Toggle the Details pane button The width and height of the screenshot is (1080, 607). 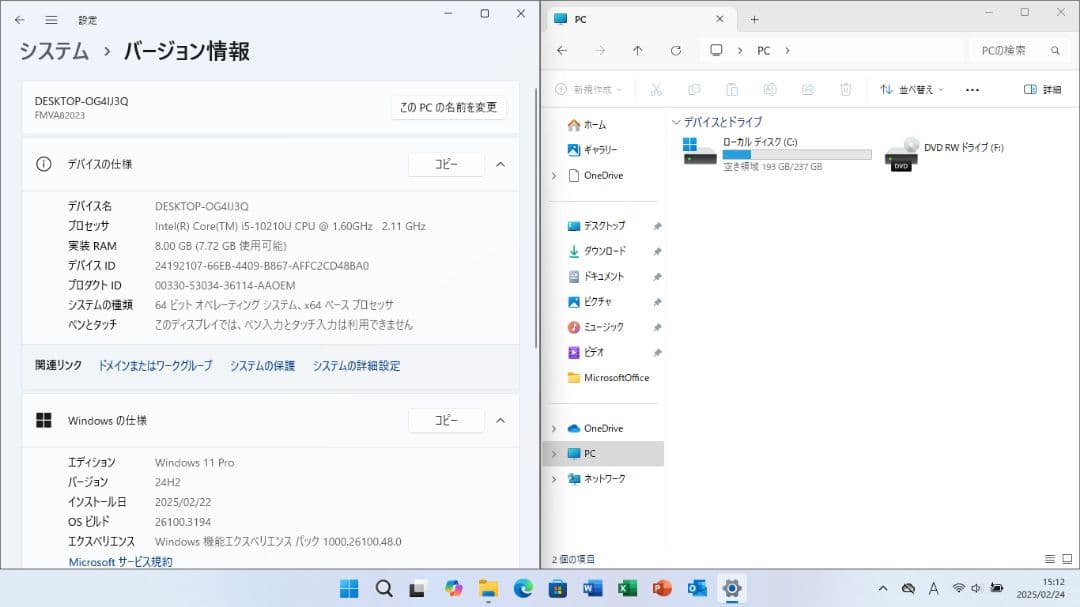[x=1042, y=89]
